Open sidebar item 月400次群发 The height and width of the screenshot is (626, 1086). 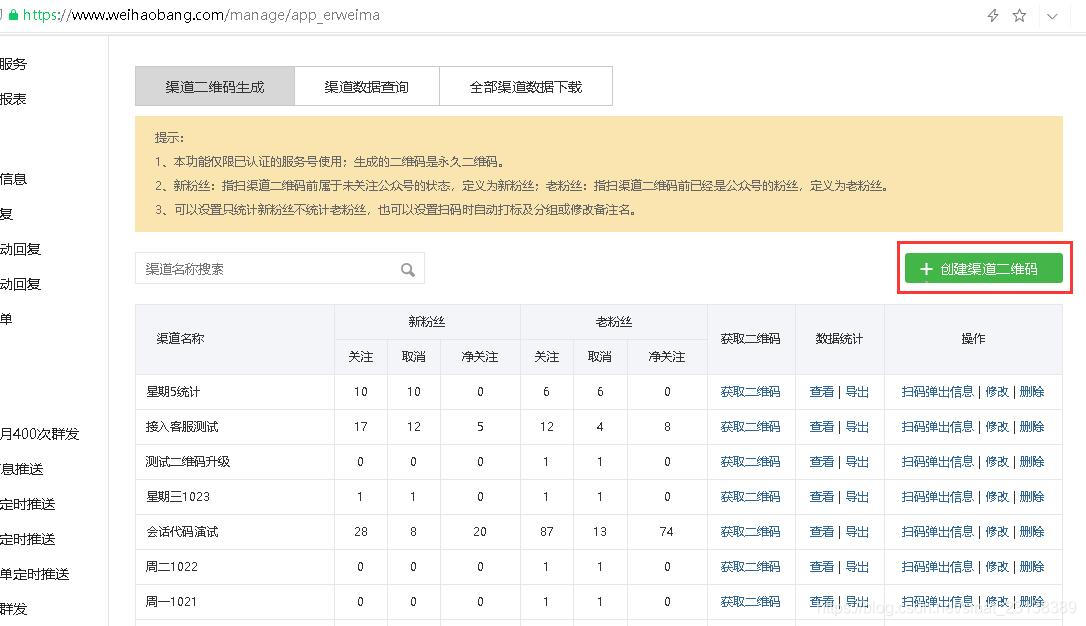coord(39,434)
